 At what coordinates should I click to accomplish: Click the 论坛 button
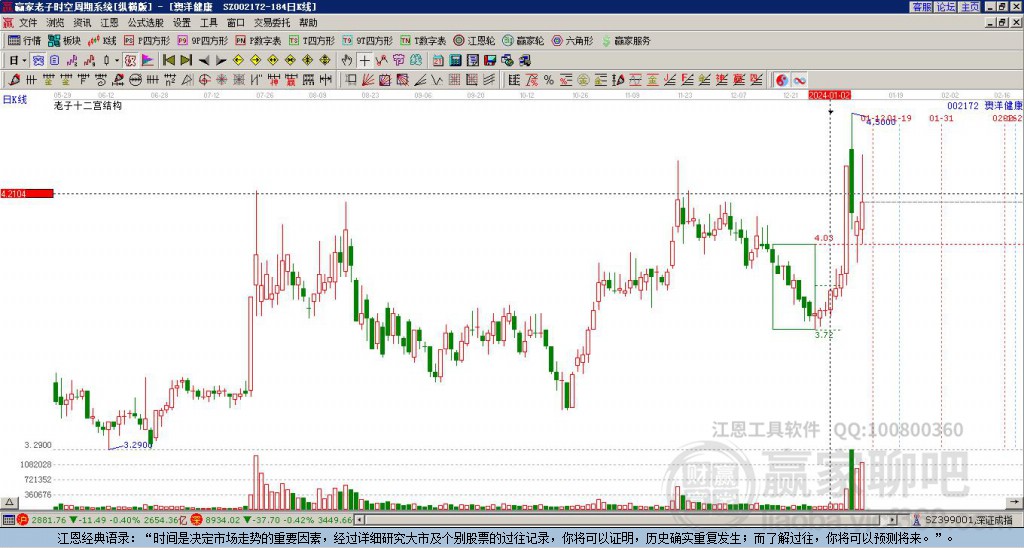(x=945, y=7)
